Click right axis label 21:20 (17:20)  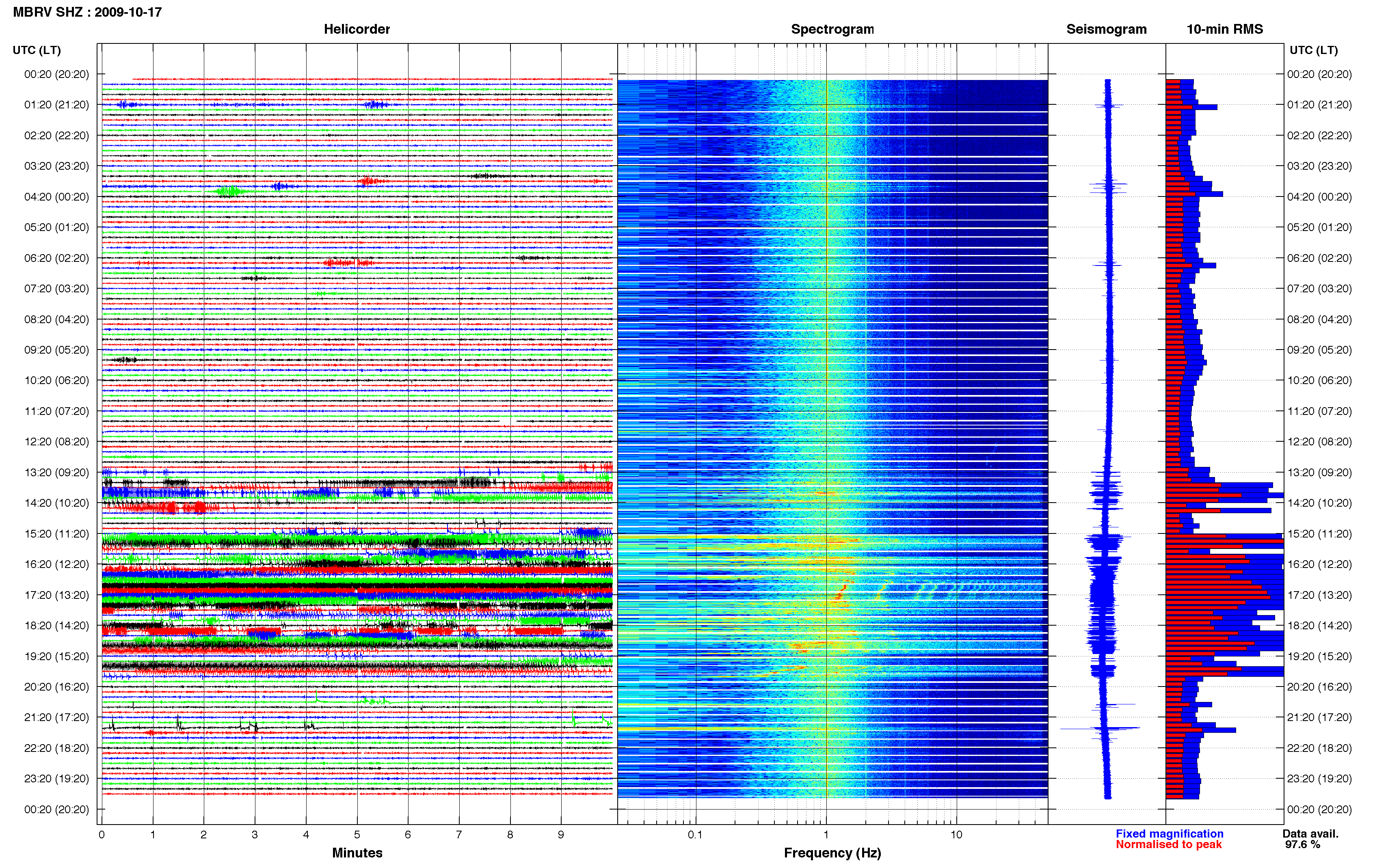tap(1319, 717)
